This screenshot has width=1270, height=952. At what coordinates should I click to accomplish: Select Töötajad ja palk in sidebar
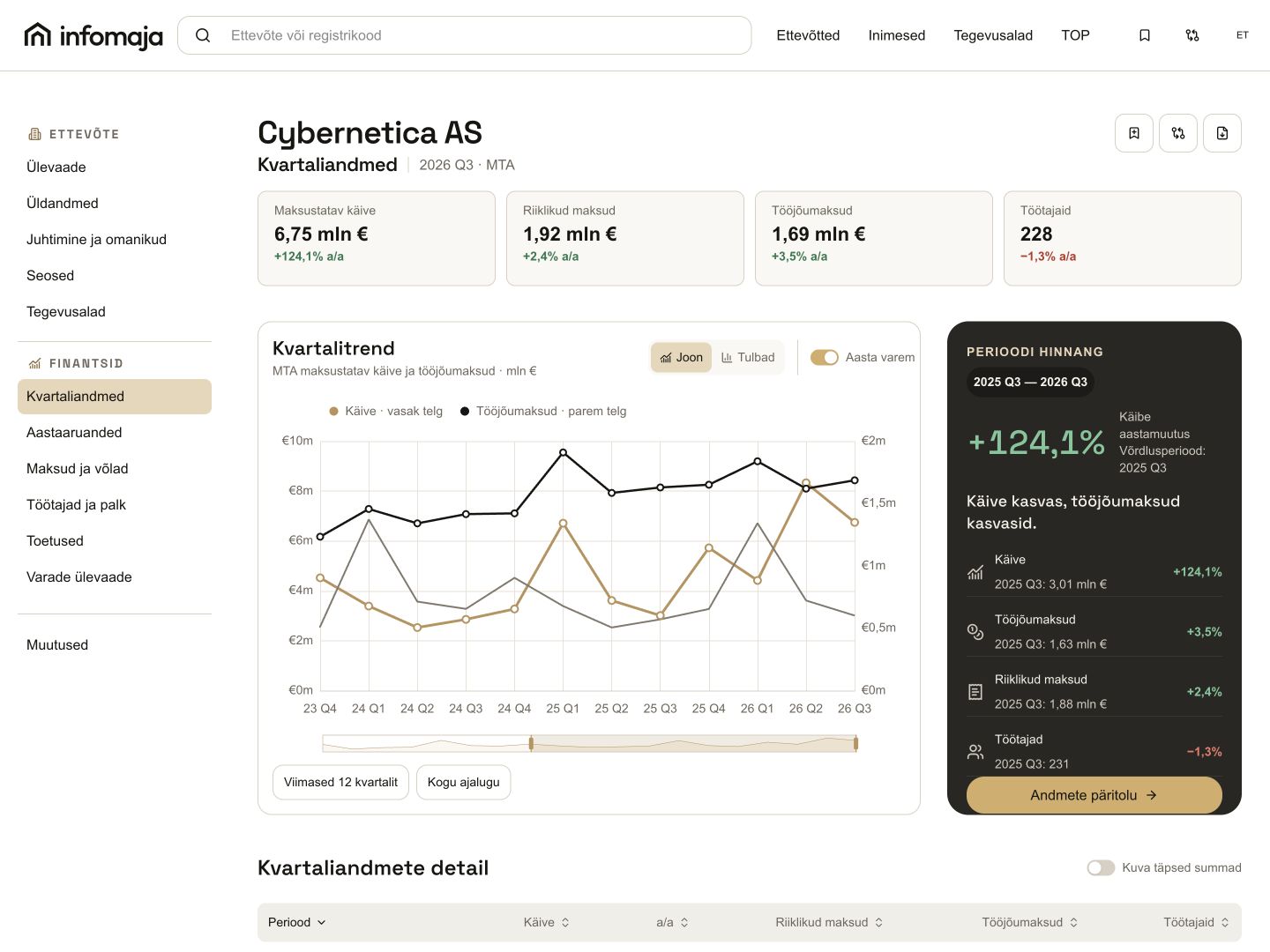tap(115, 504)
